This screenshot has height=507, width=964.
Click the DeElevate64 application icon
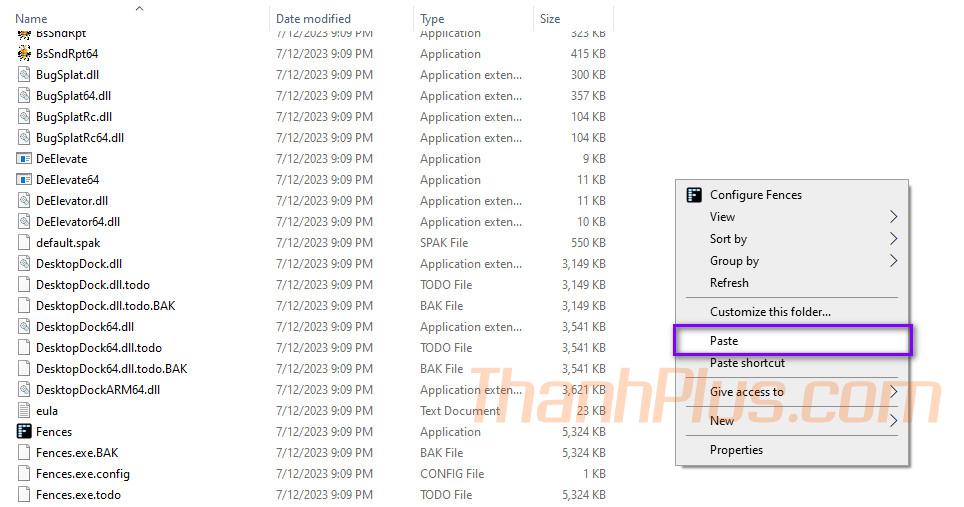(x=24, y=180)
